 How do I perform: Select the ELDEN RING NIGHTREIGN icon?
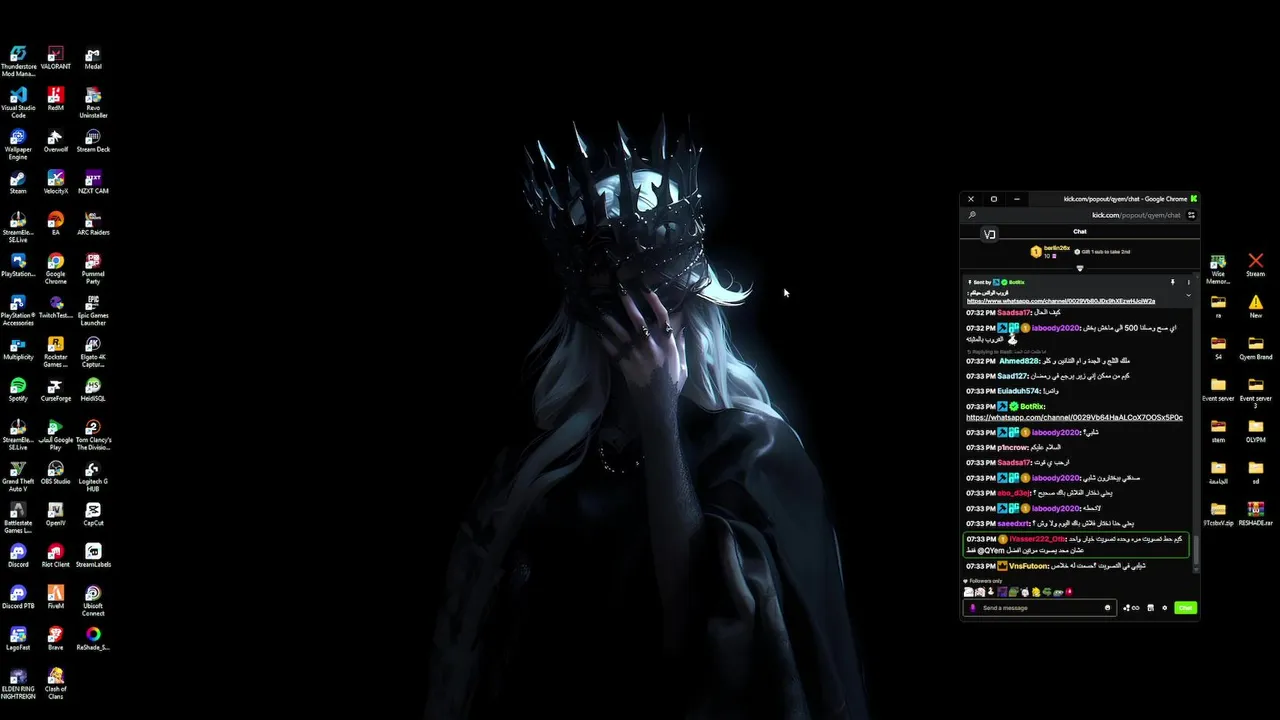(x=18, y=683)
